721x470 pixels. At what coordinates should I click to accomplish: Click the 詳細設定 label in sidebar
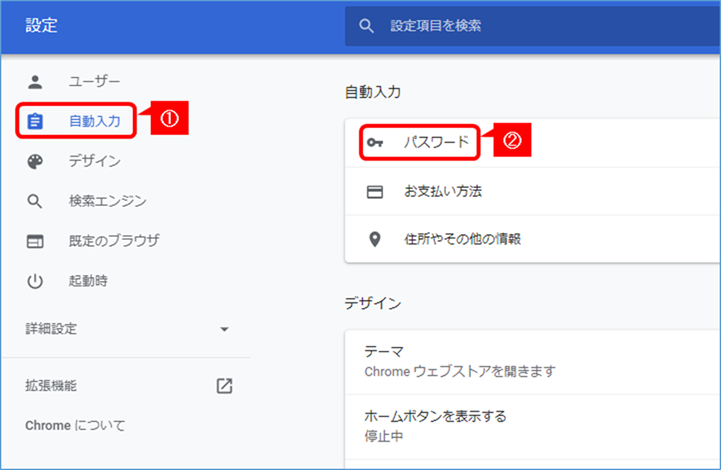point(51,329)
